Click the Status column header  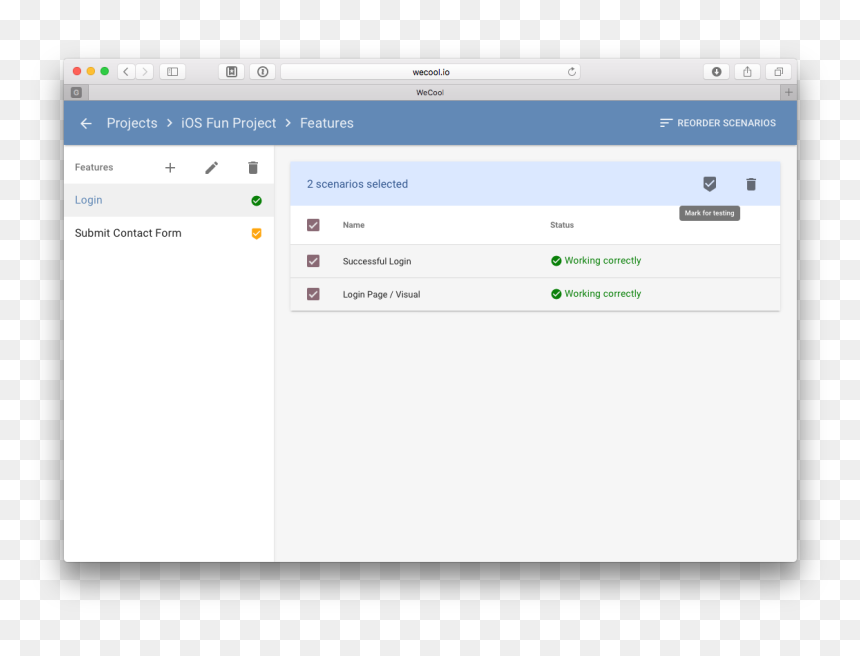tap(562, 225)
